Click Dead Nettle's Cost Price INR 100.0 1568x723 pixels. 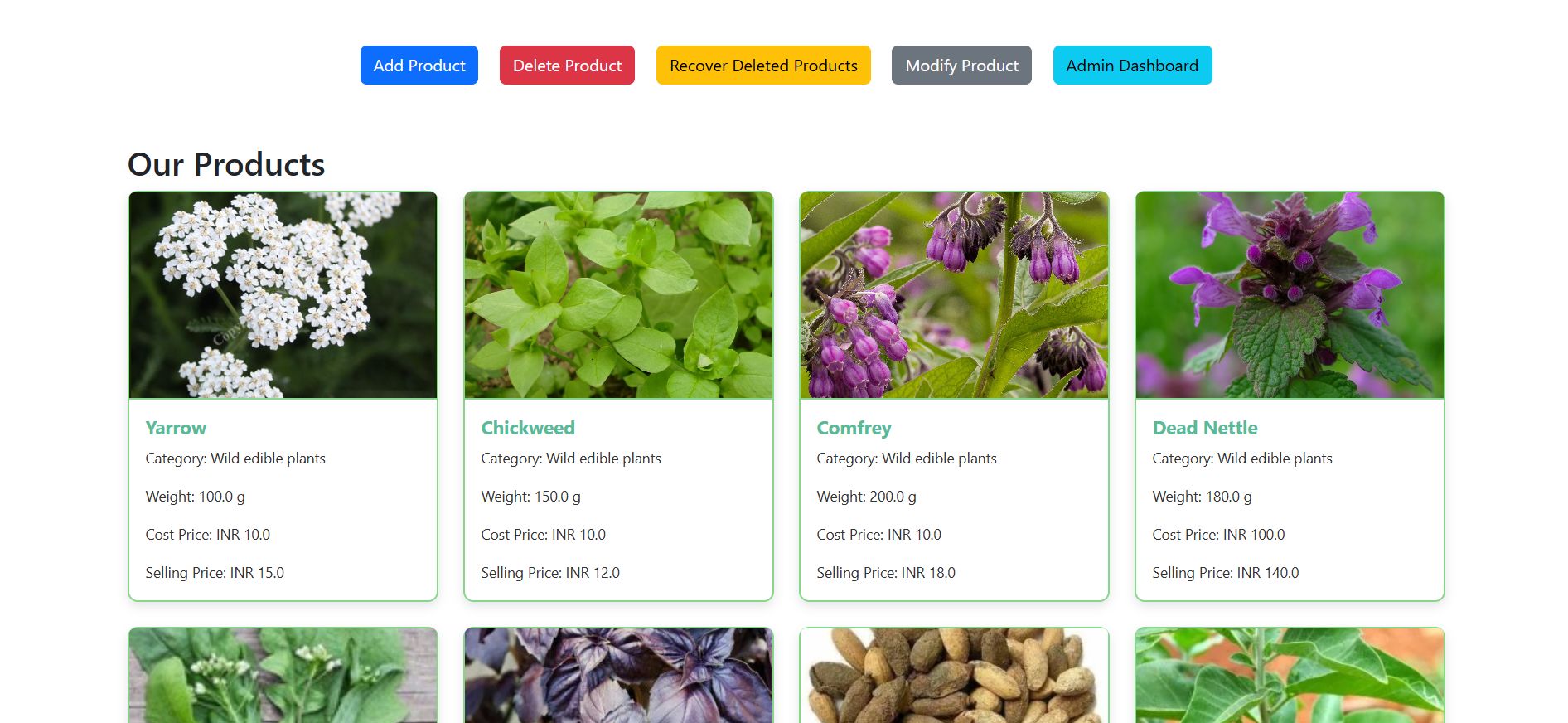[1218, 535]
